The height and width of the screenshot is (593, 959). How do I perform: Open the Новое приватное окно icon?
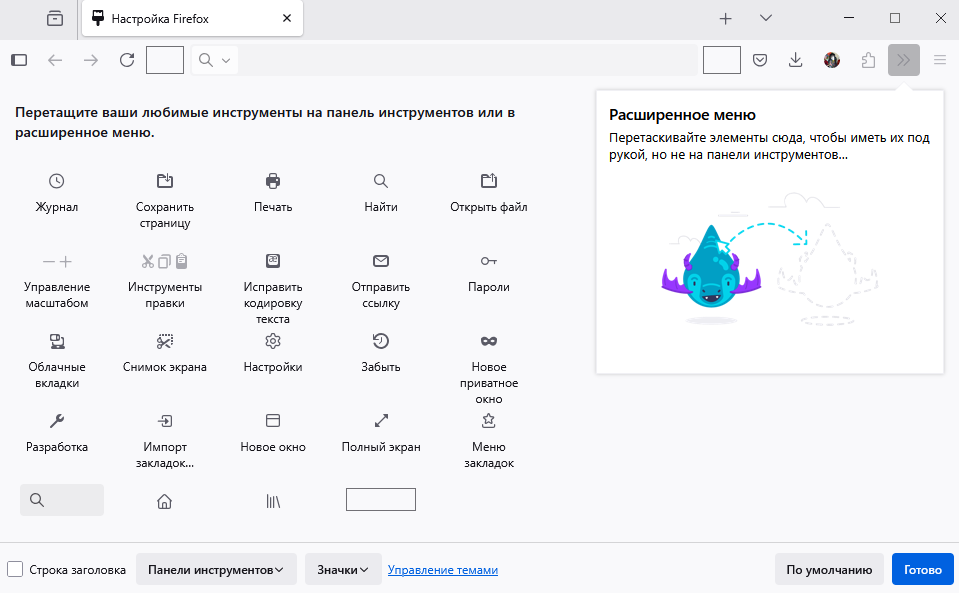(x=488, y=340)
